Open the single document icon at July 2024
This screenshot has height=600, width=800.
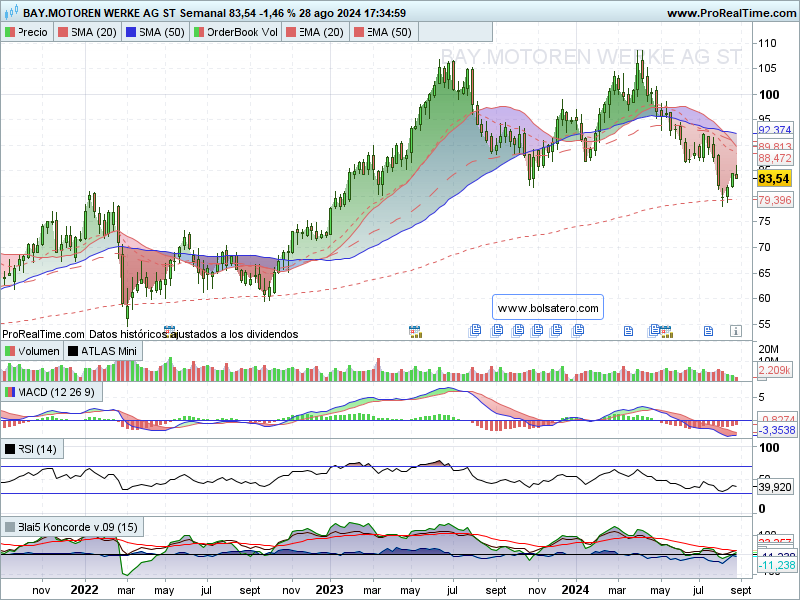click(x=708, y=331)
